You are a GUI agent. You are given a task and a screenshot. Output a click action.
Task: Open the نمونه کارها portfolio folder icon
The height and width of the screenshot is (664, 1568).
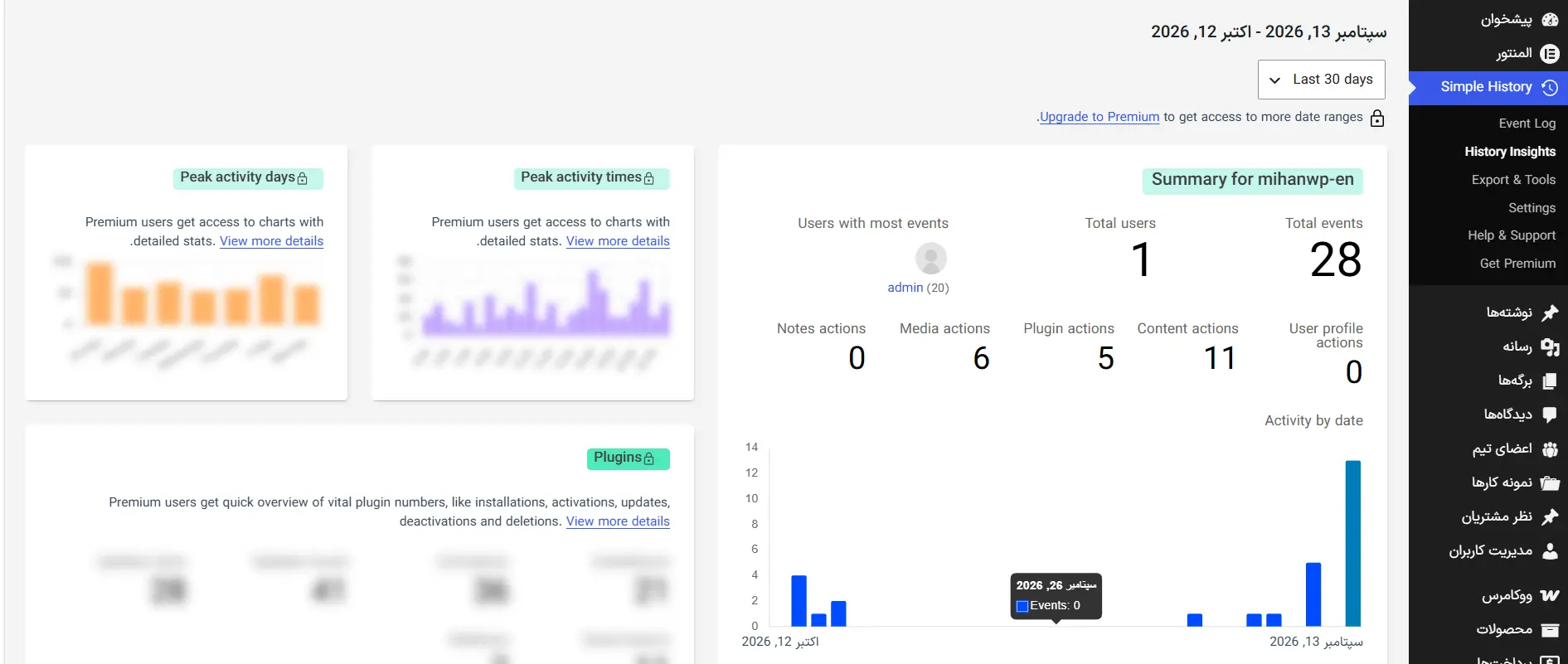[1549, 482]
